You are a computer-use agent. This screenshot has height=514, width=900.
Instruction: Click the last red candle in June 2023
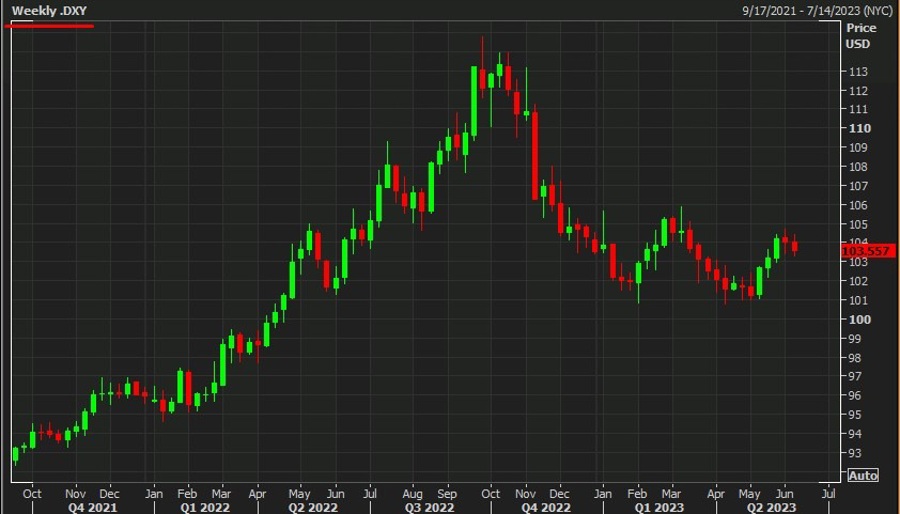click(794, 247)
